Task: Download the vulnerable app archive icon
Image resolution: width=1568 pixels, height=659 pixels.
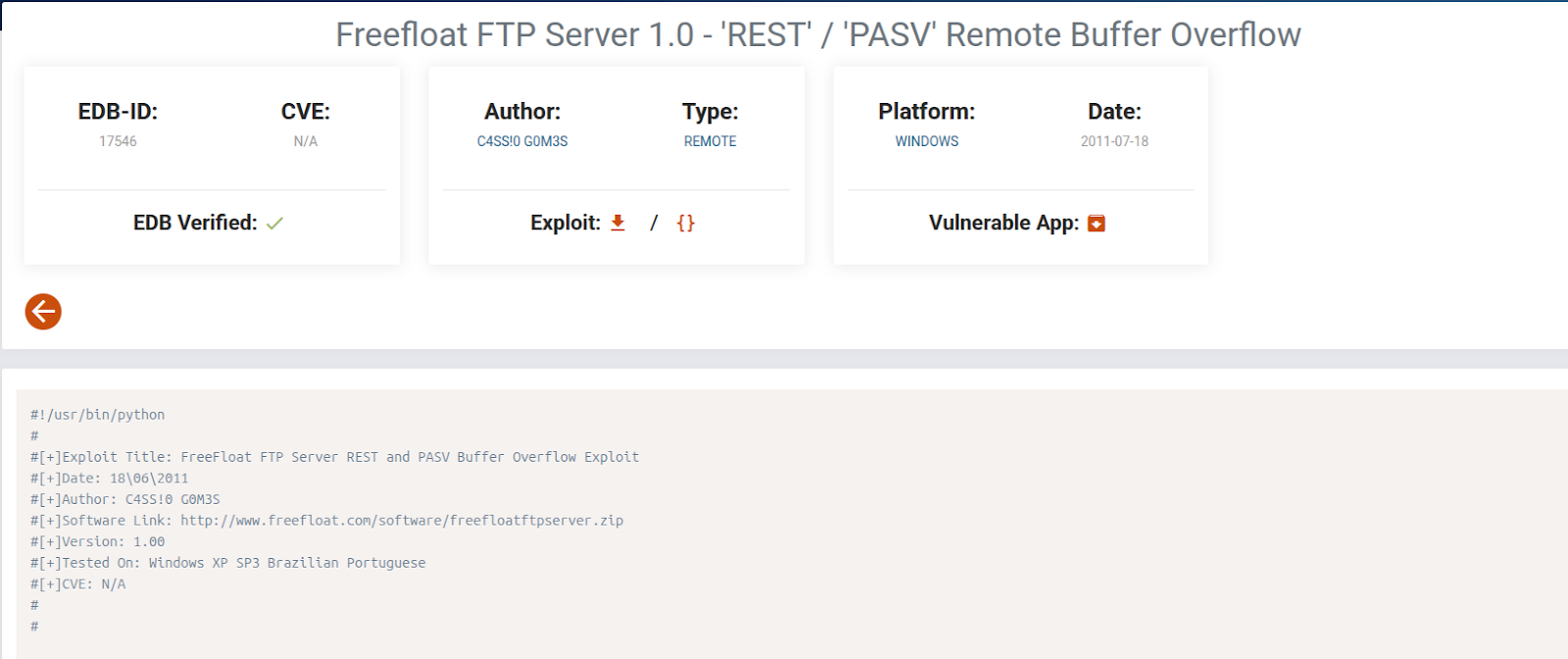Action: pos(1097,224)
